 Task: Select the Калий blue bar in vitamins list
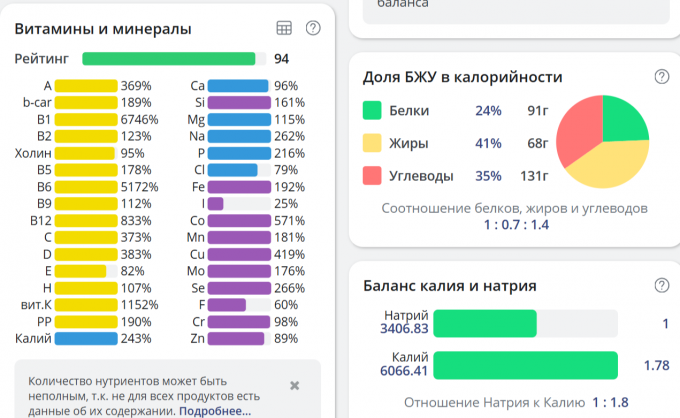tap(86, 338)
